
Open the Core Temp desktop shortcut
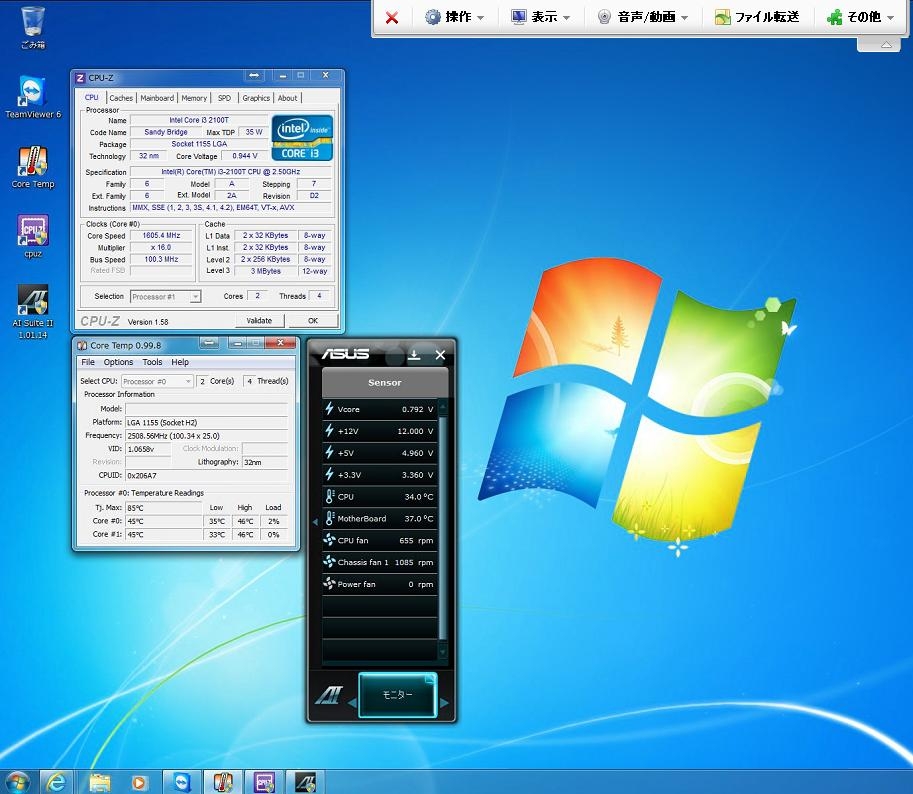pos(33,164)
